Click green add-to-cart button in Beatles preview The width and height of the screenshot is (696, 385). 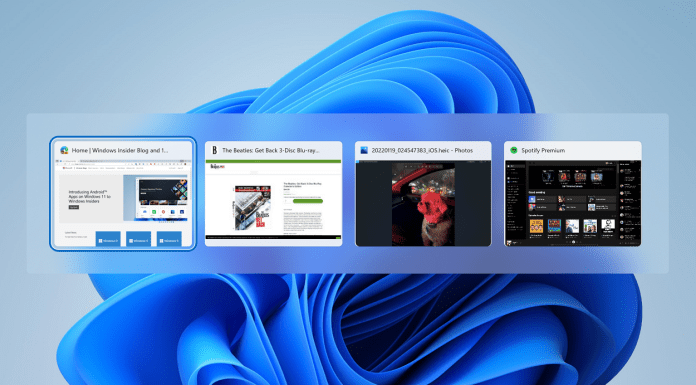(x=308, y=201)
